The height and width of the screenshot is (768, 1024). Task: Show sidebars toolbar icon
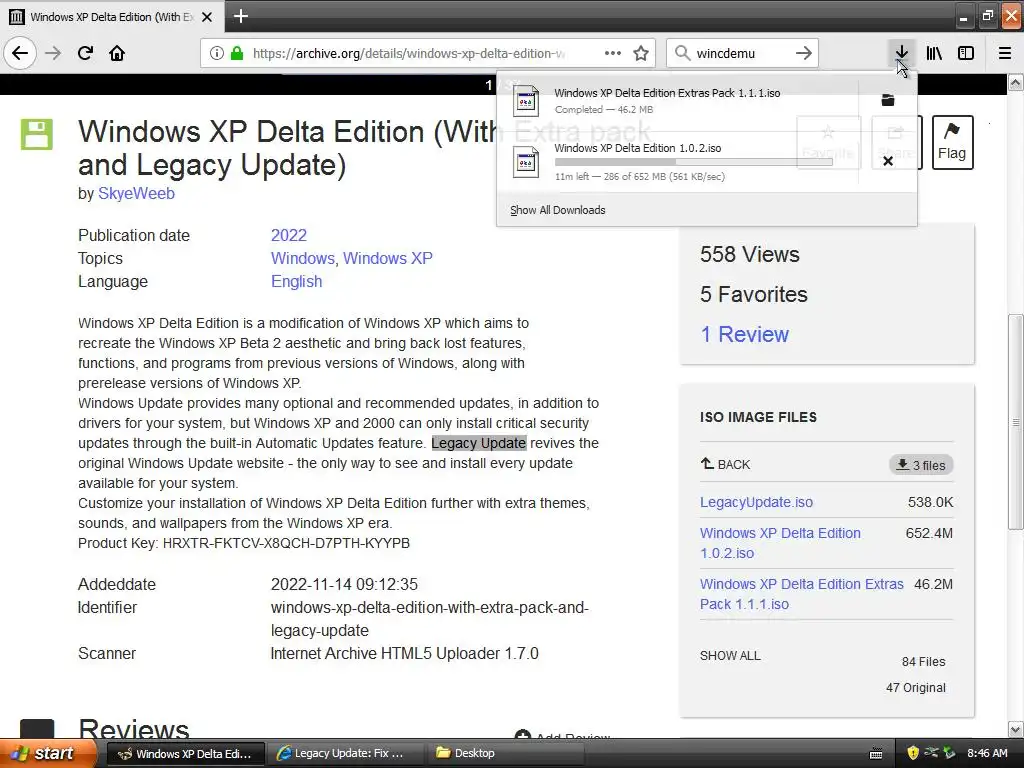click(966, 53)
